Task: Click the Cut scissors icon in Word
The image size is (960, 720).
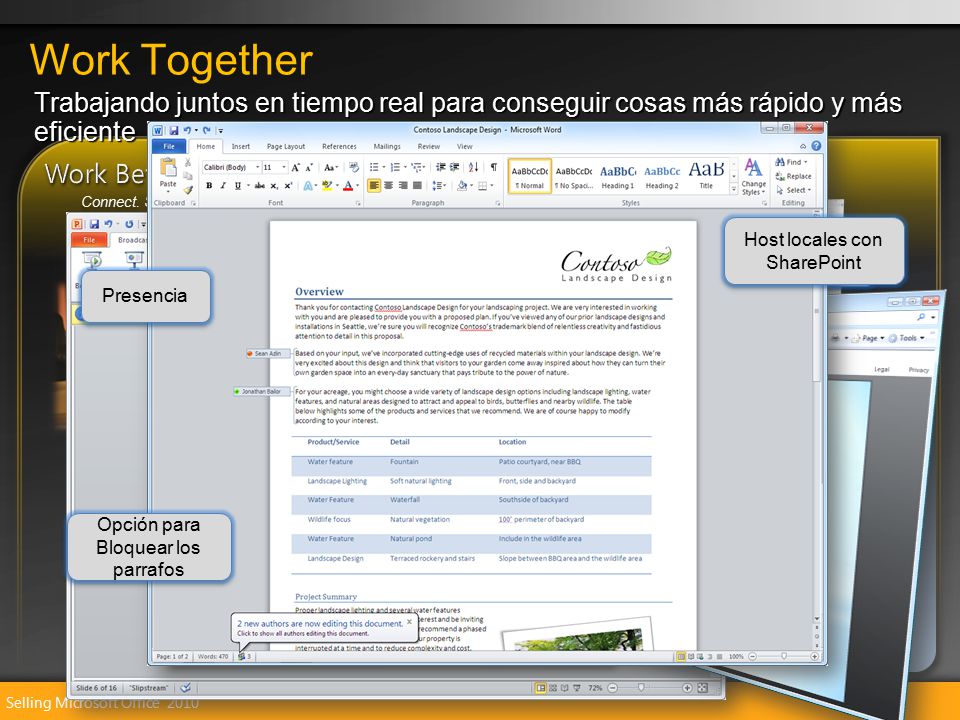Action: coord(187,163)
